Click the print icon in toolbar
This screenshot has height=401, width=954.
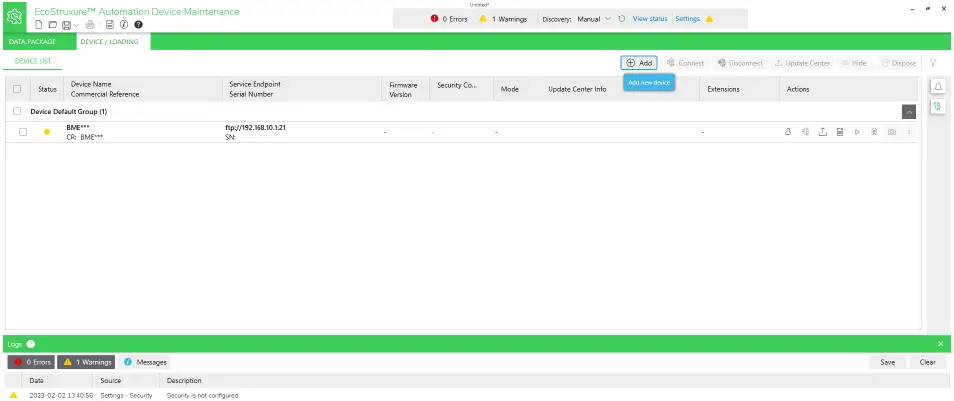click(x=90, y=25)
